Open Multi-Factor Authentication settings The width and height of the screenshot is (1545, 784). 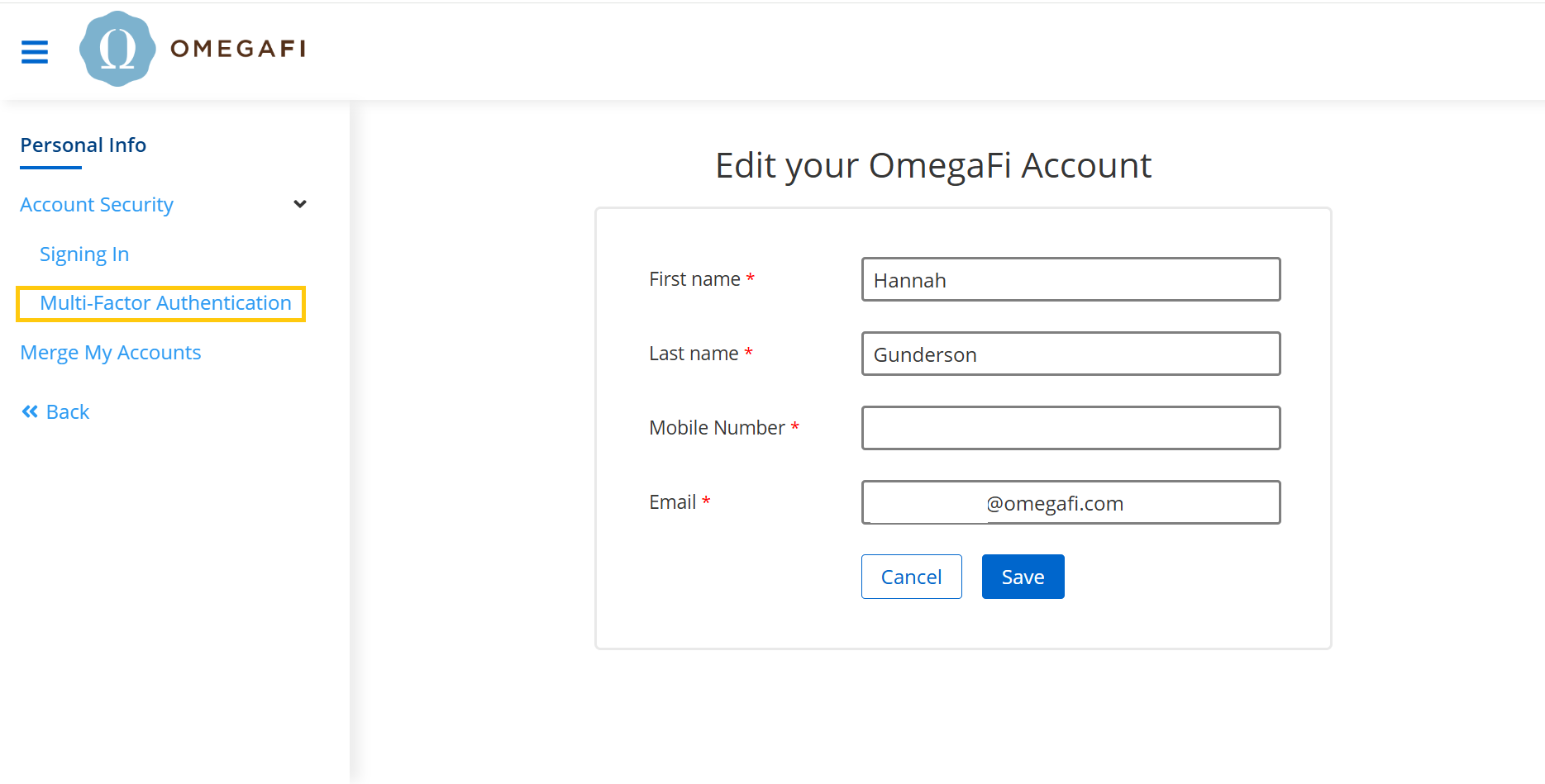(x=165, y=303)
